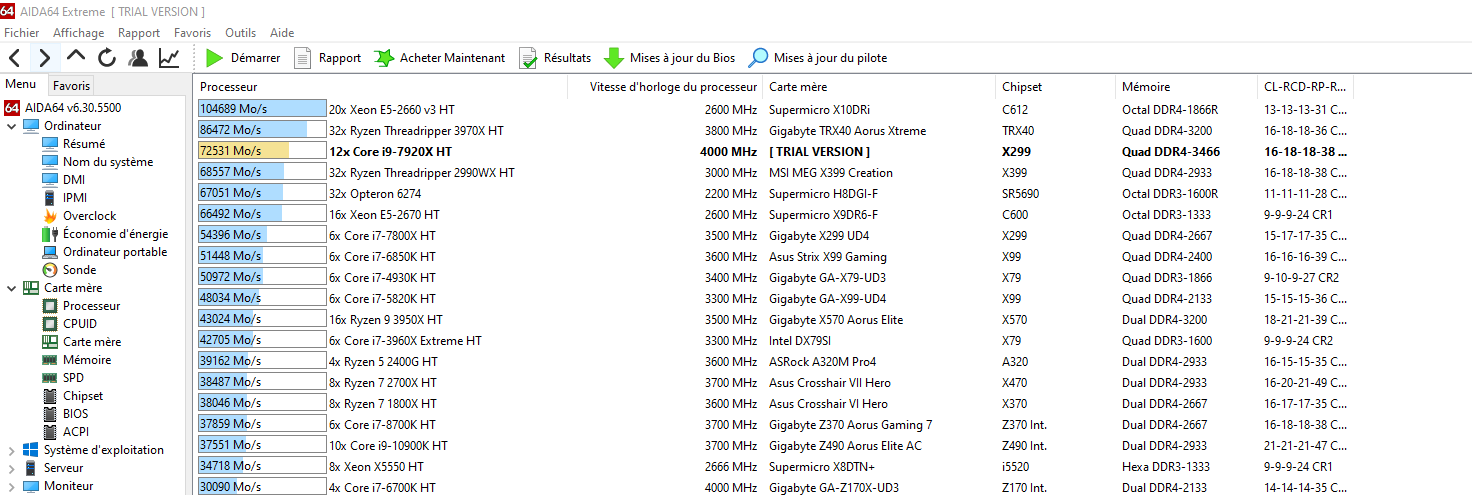Open the Affichage menu
This screenshot has width=1472, height=495.
click(79, 33)
